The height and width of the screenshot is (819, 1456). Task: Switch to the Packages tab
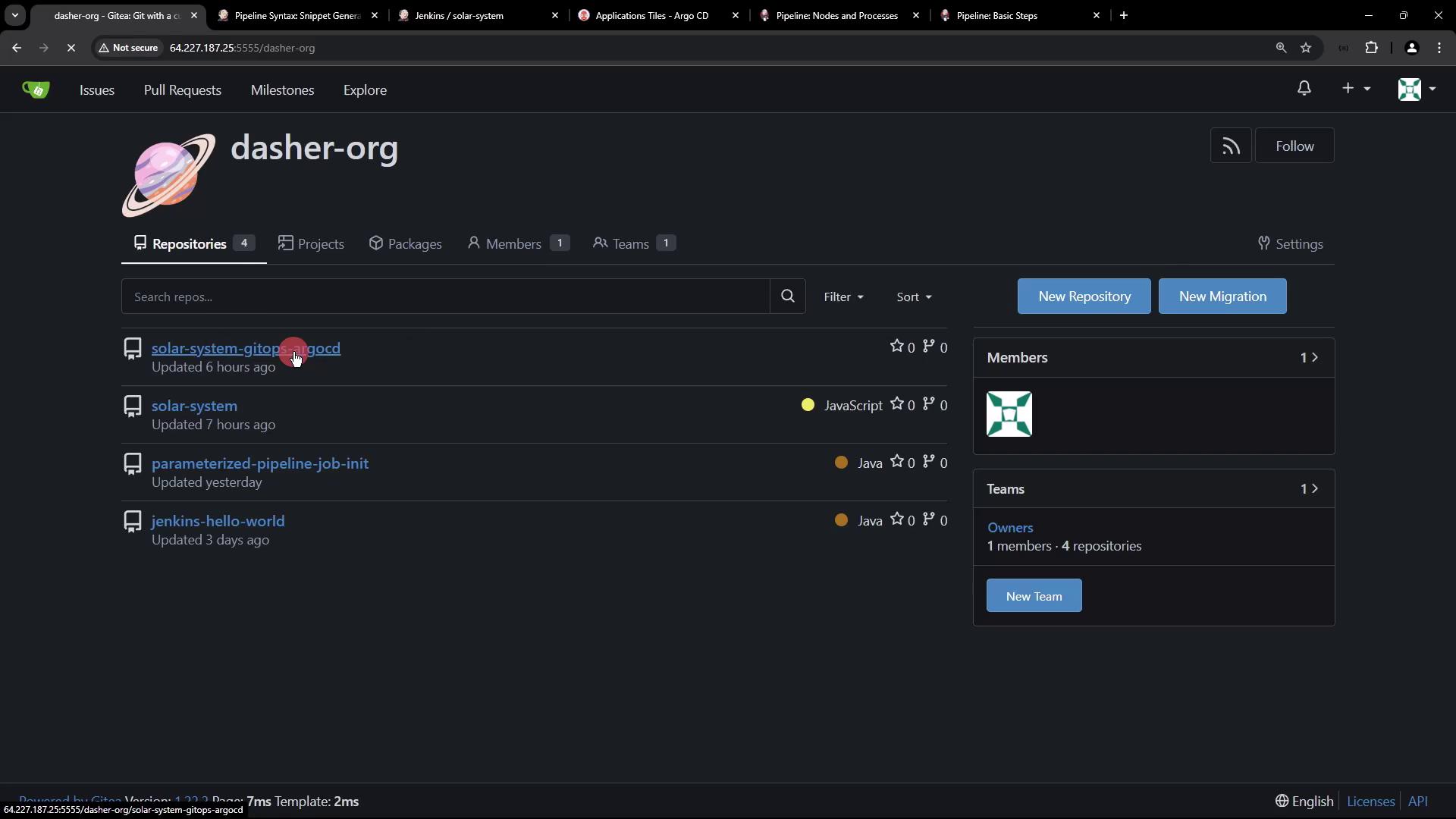coord(405,243)
